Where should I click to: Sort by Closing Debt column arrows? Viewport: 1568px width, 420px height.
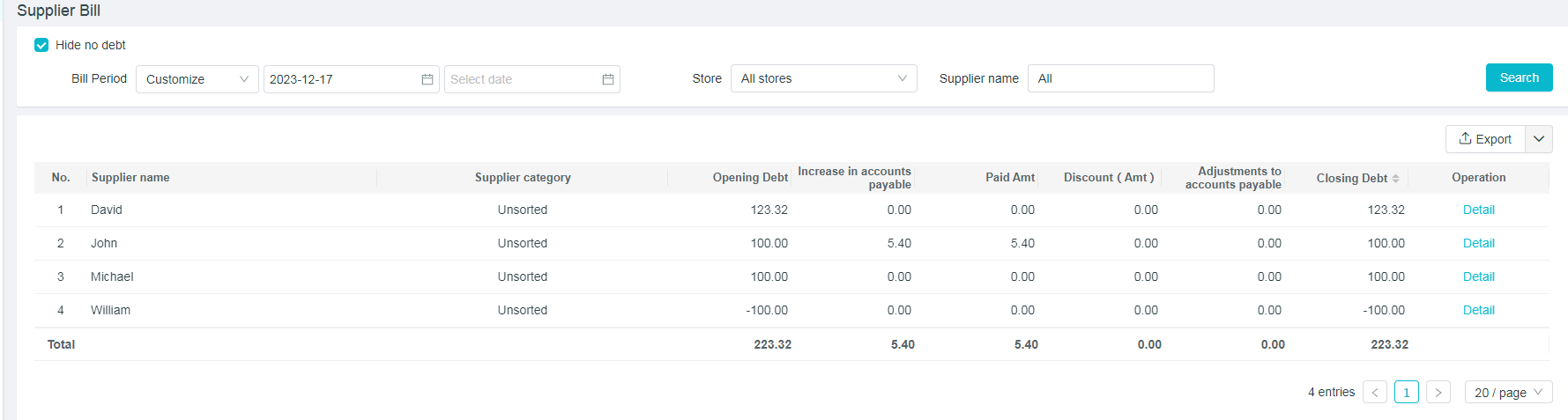pyautogui.click(x=1395, y=179)
